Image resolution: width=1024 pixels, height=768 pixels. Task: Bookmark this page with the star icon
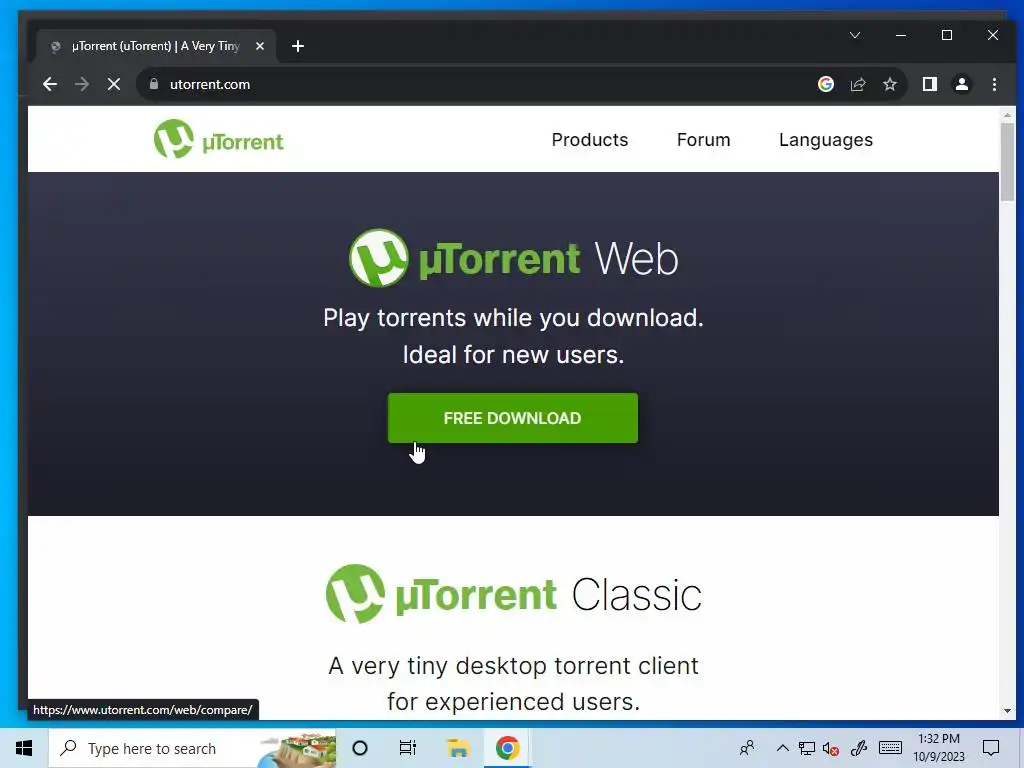tap(889, 84)
